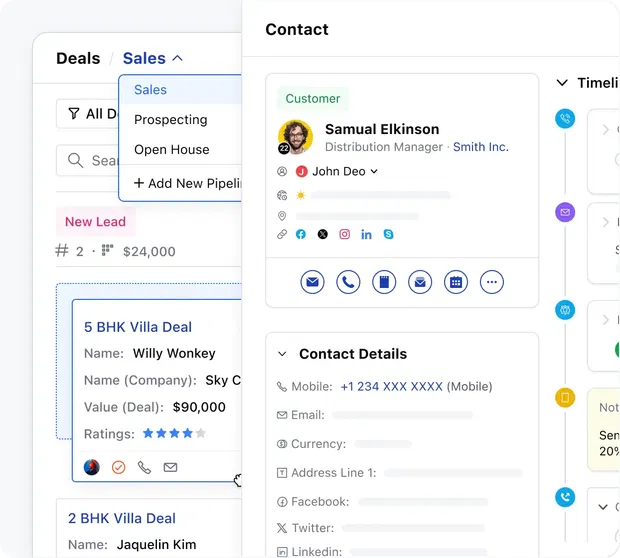Expand the meeting timeline entry chevron
The width and height of the screenshot is (620, 558).
[x=605, y=320]
